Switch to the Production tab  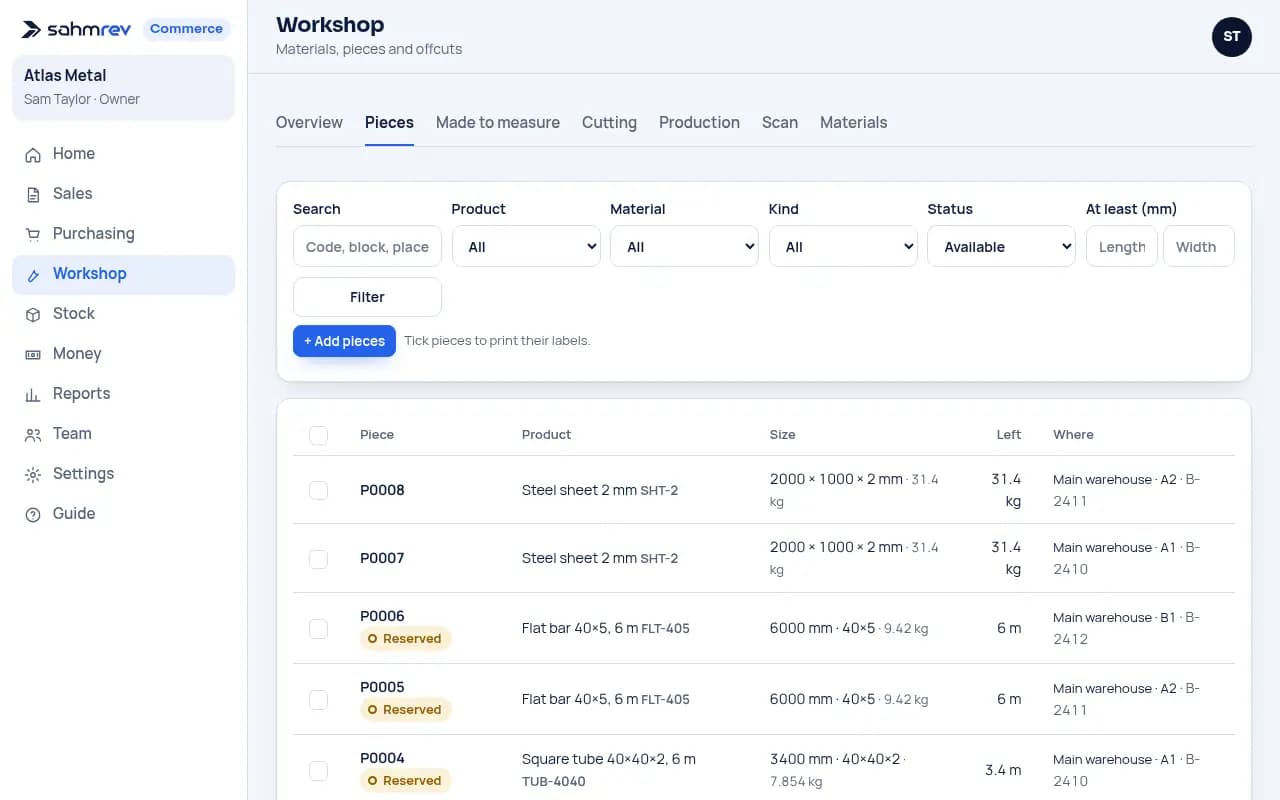point(699,123)
